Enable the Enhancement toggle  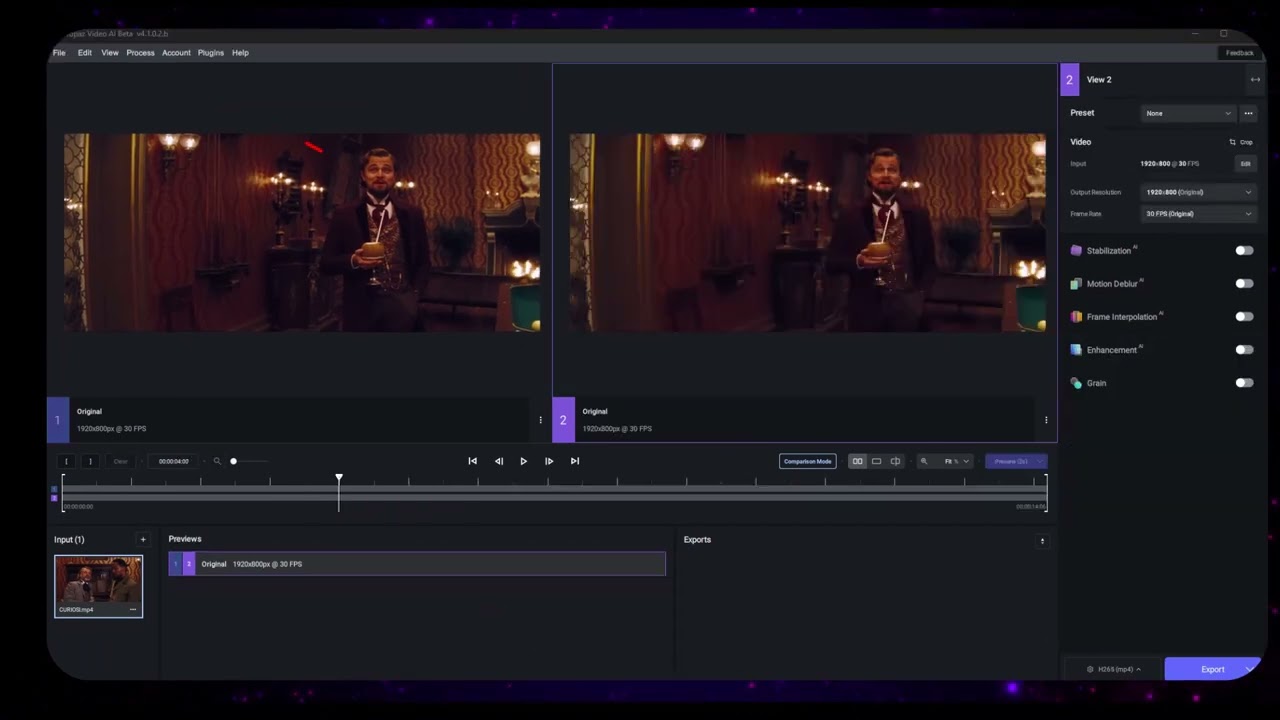click(x=1244, y=350)
